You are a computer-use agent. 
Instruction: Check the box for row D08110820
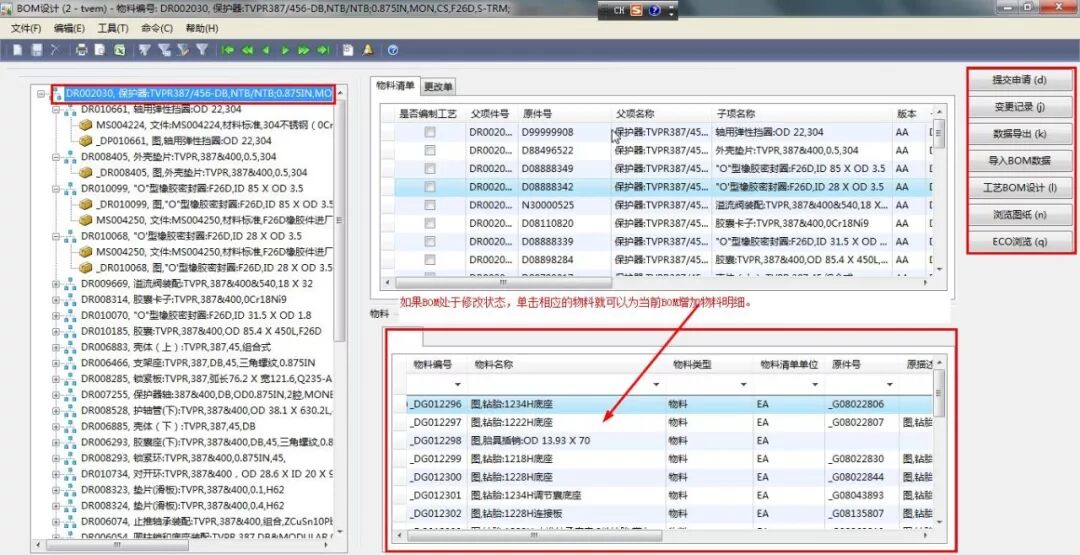(430, 223)
